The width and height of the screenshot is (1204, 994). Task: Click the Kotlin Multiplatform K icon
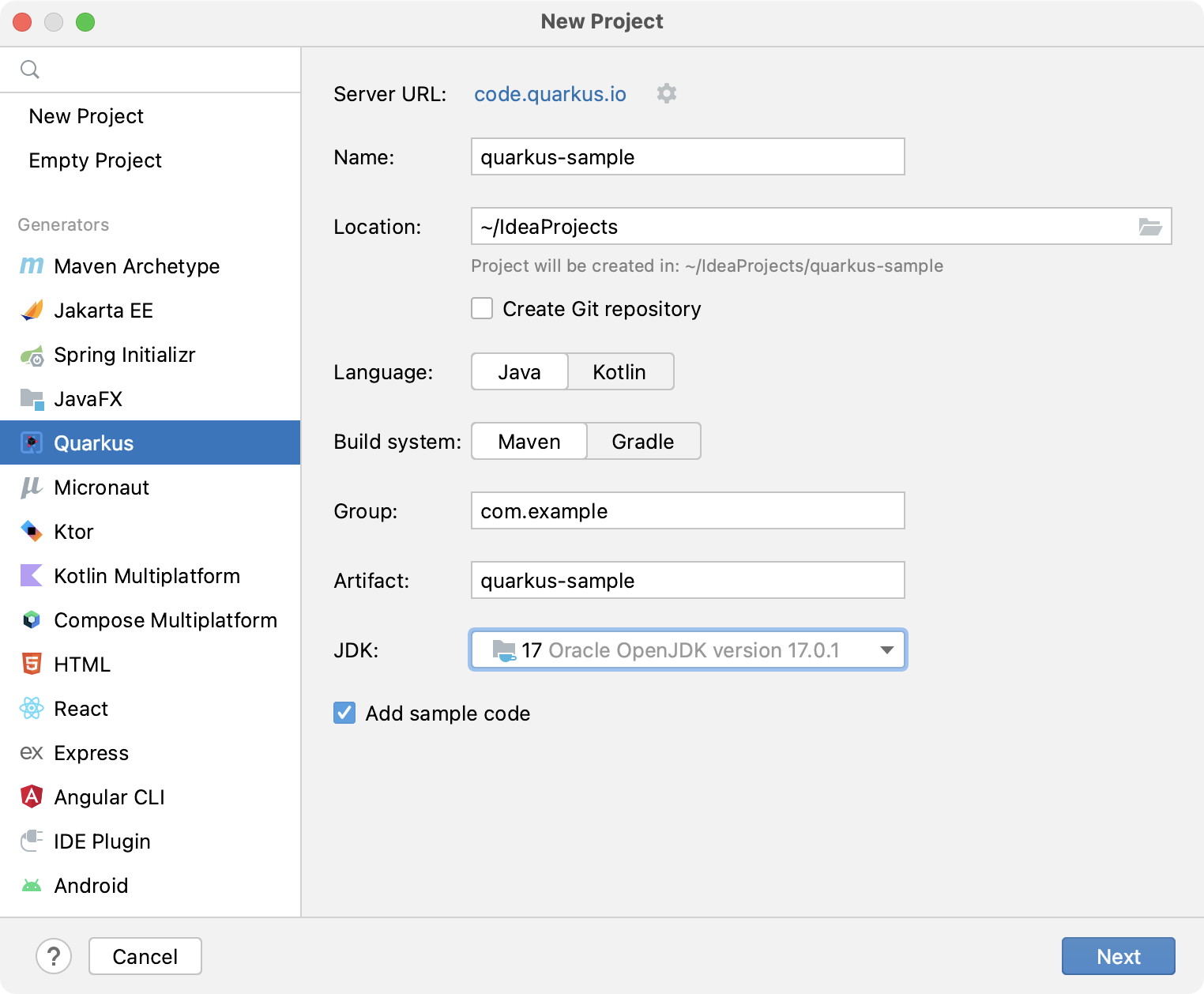[x=32, y=576]
